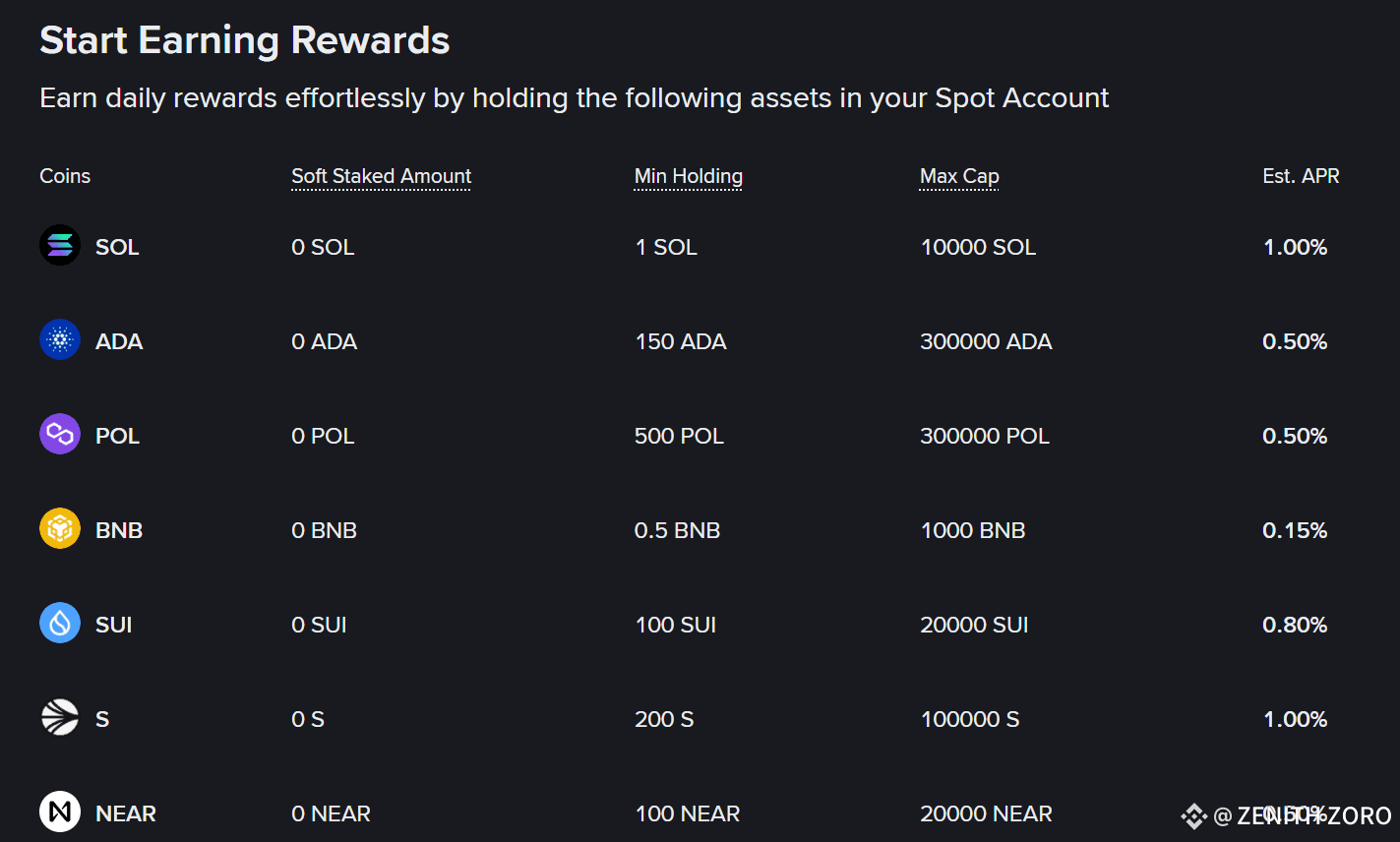Click the 1.00% APR value for SOL
The image size is (1400, 842).
[x=1295, y=247]
